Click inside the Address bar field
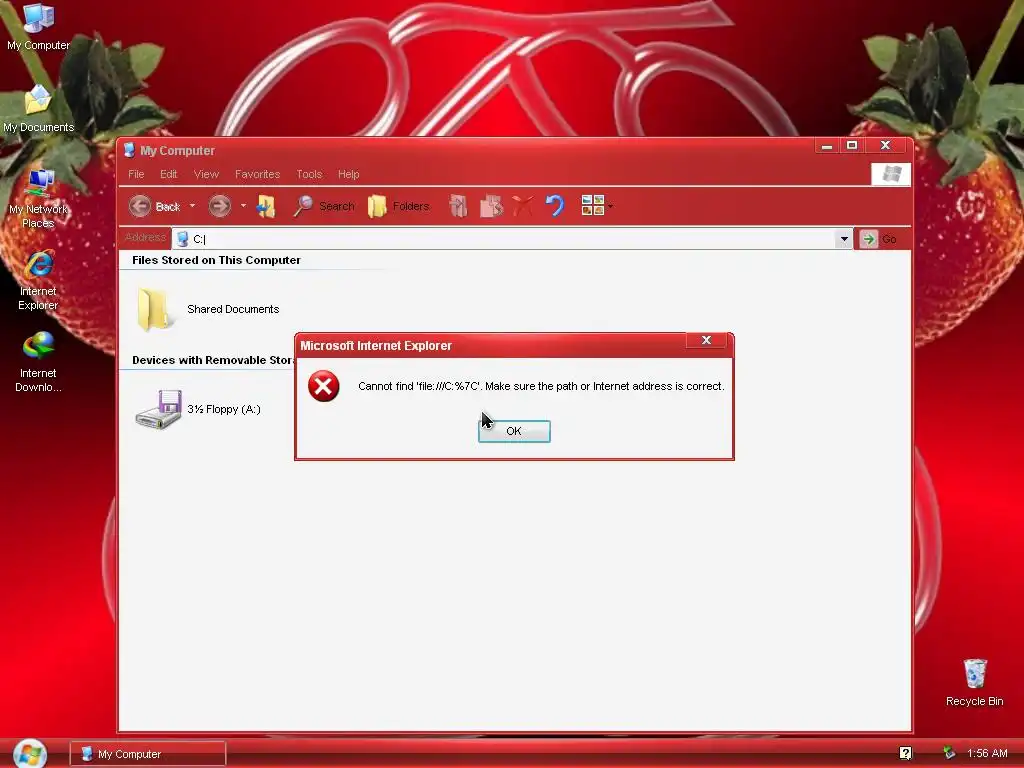The height and width of the screenshot is (768, 1024). 503,239
